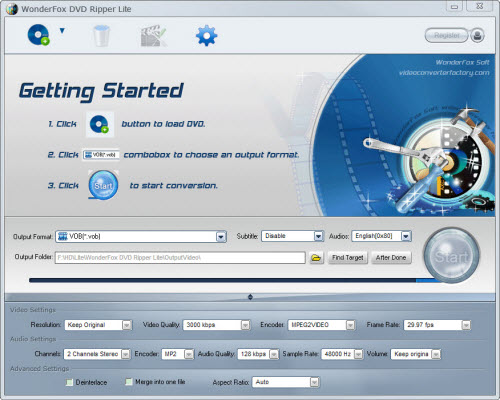Enable the Merge into one file checkbox
Screen dimensions: 500x400
pyautogui.click(x=129, y=382)
